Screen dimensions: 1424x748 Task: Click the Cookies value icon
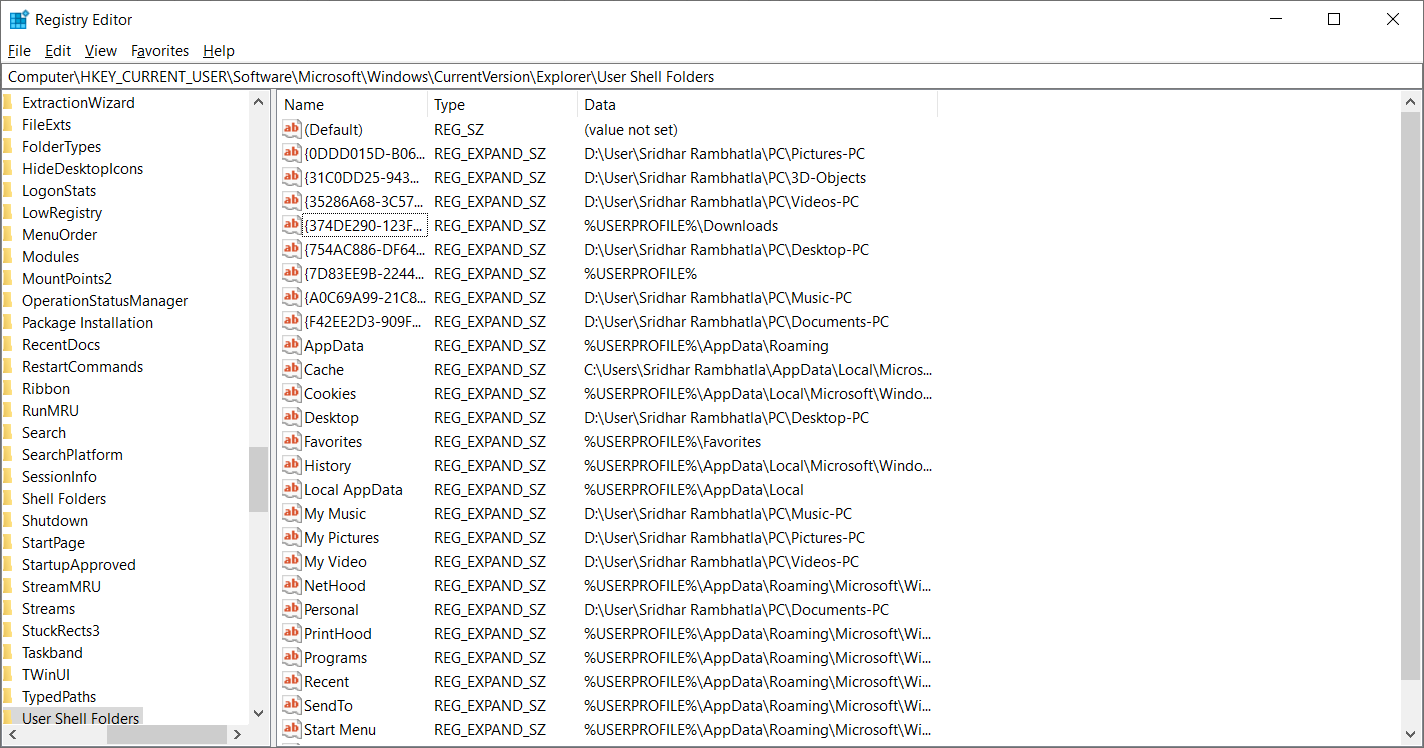tap(291, 393)
